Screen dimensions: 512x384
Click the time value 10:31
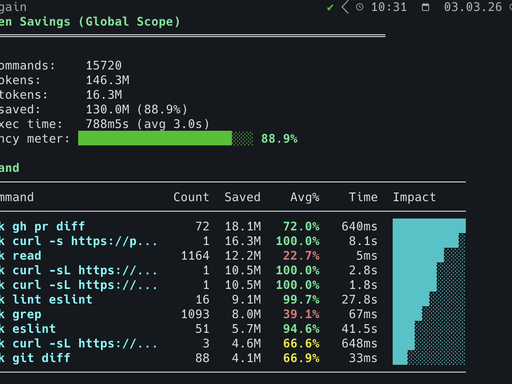click(389, 7)
